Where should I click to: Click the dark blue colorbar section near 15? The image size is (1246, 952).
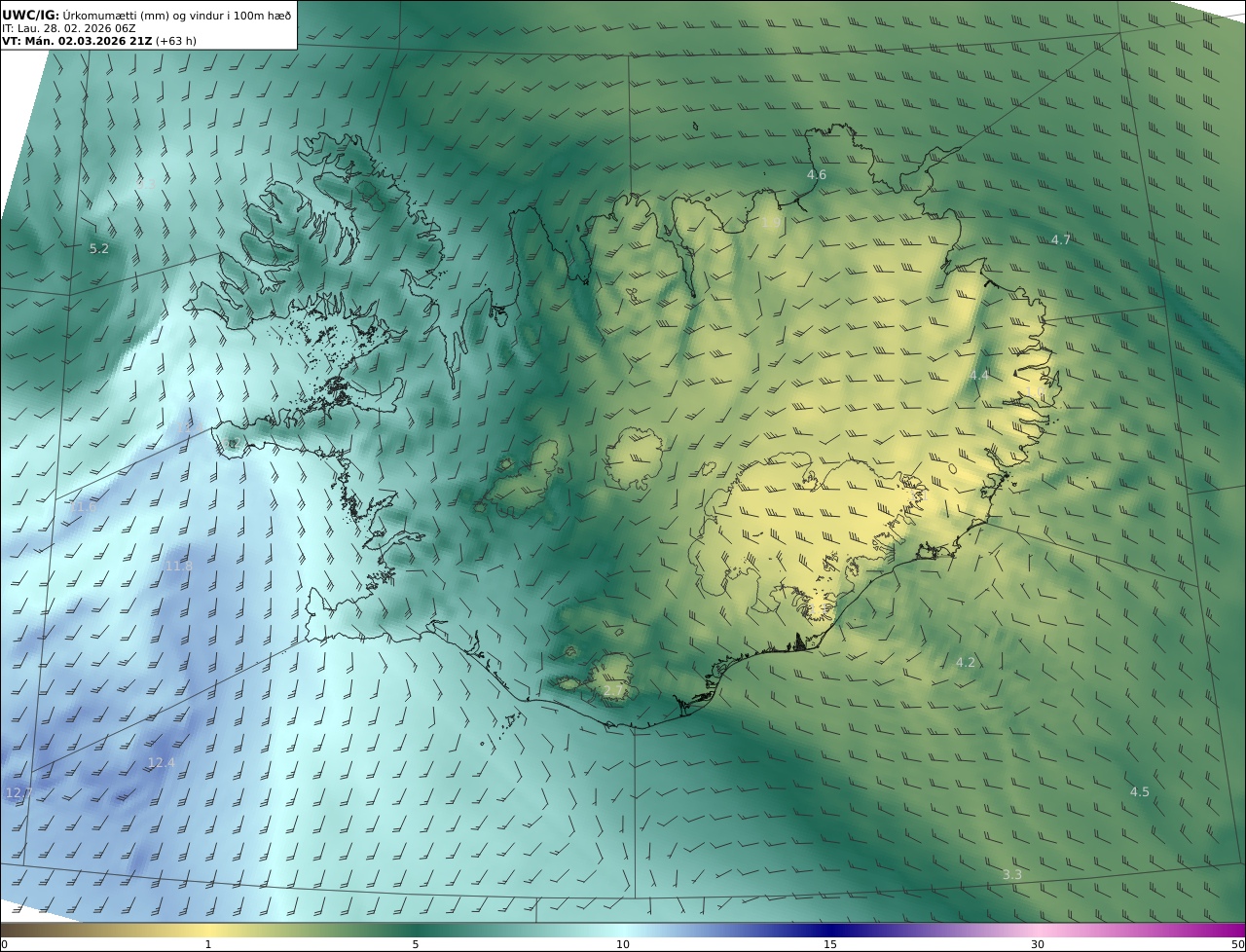(x=830, y=930)
